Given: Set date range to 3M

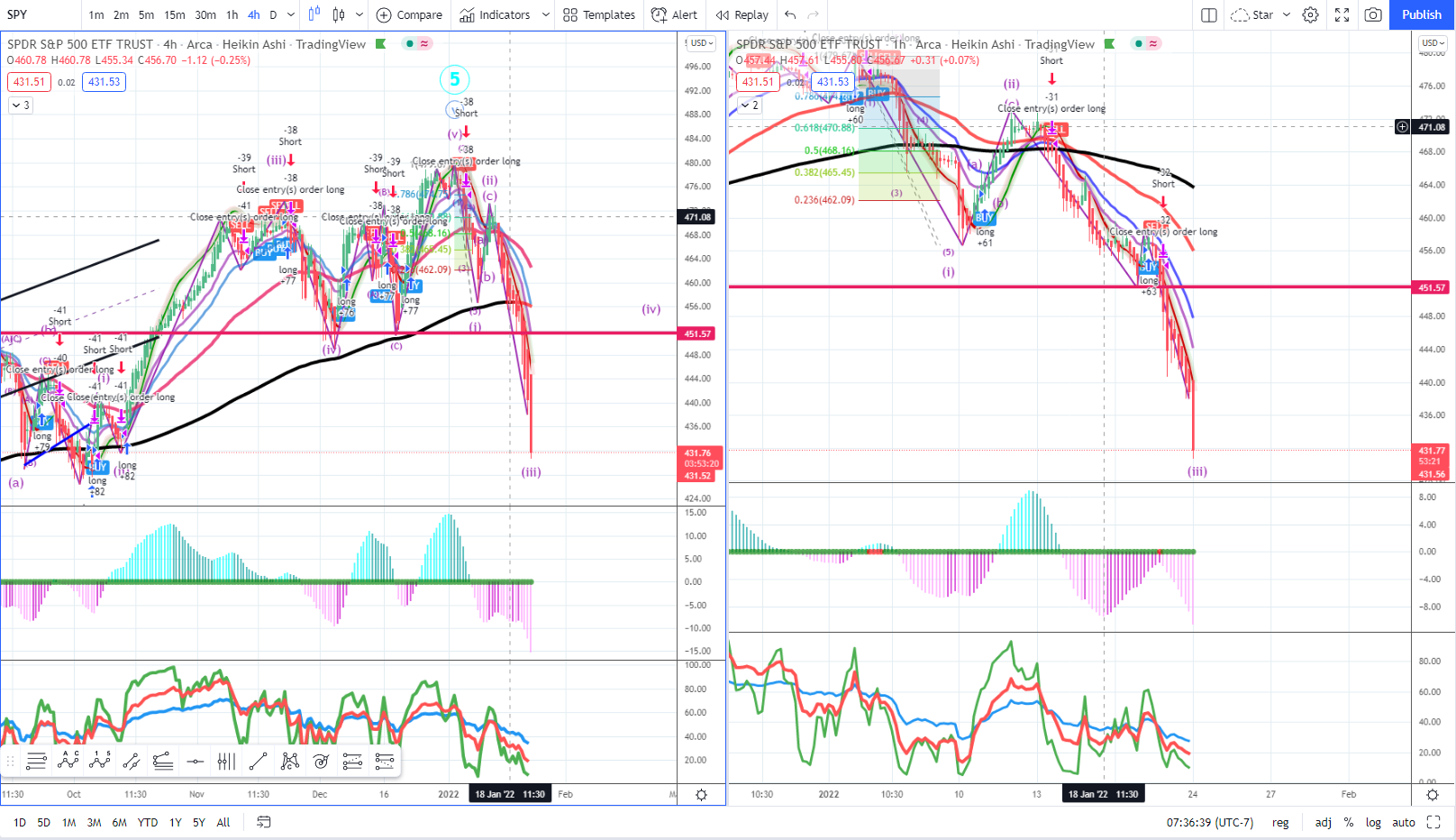Looking at the screenshot, I should pos(94,822).
